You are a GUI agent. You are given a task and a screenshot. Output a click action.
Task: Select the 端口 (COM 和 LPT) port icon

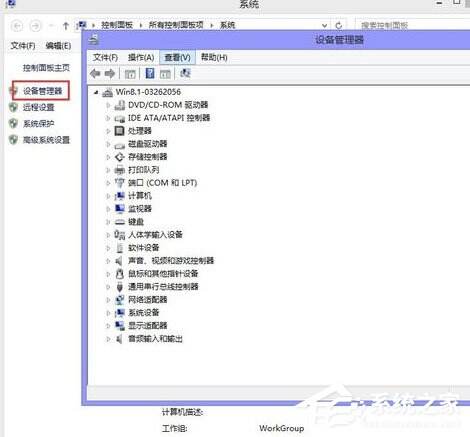tap(119, 183)
